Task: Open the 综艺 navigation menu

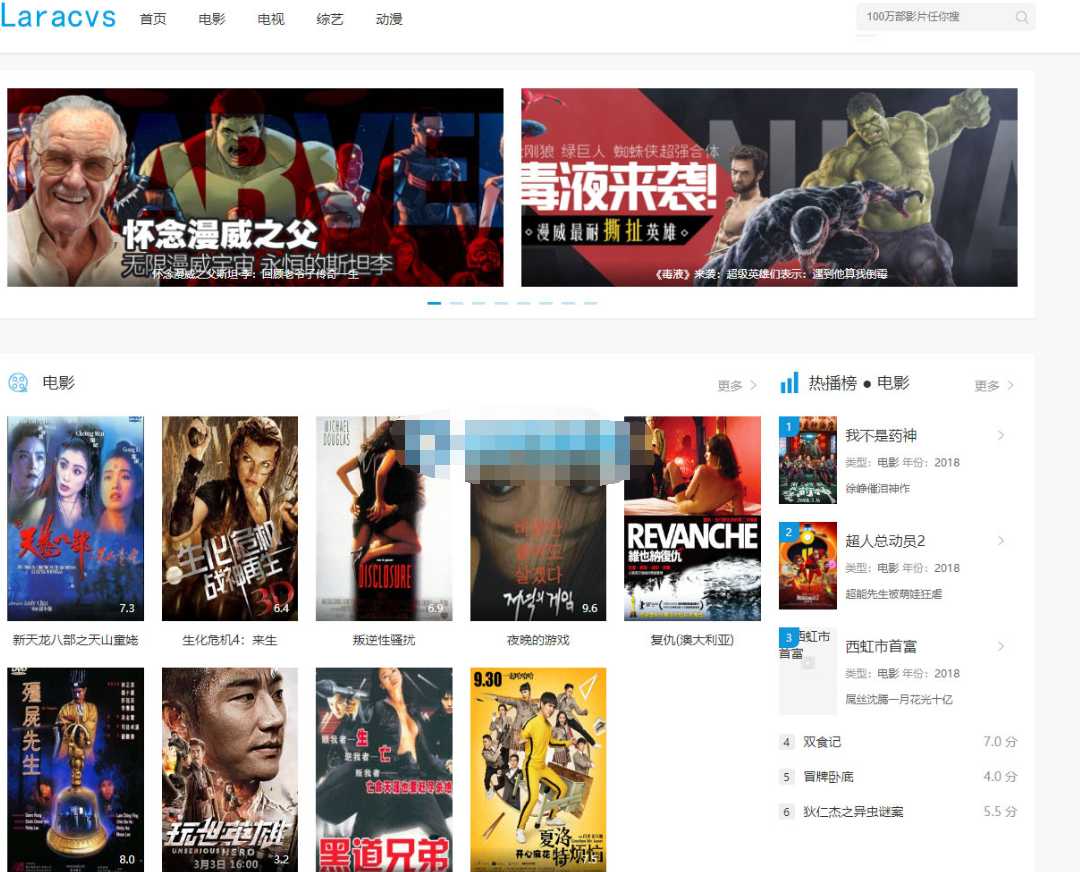Action: pos(330,19)
